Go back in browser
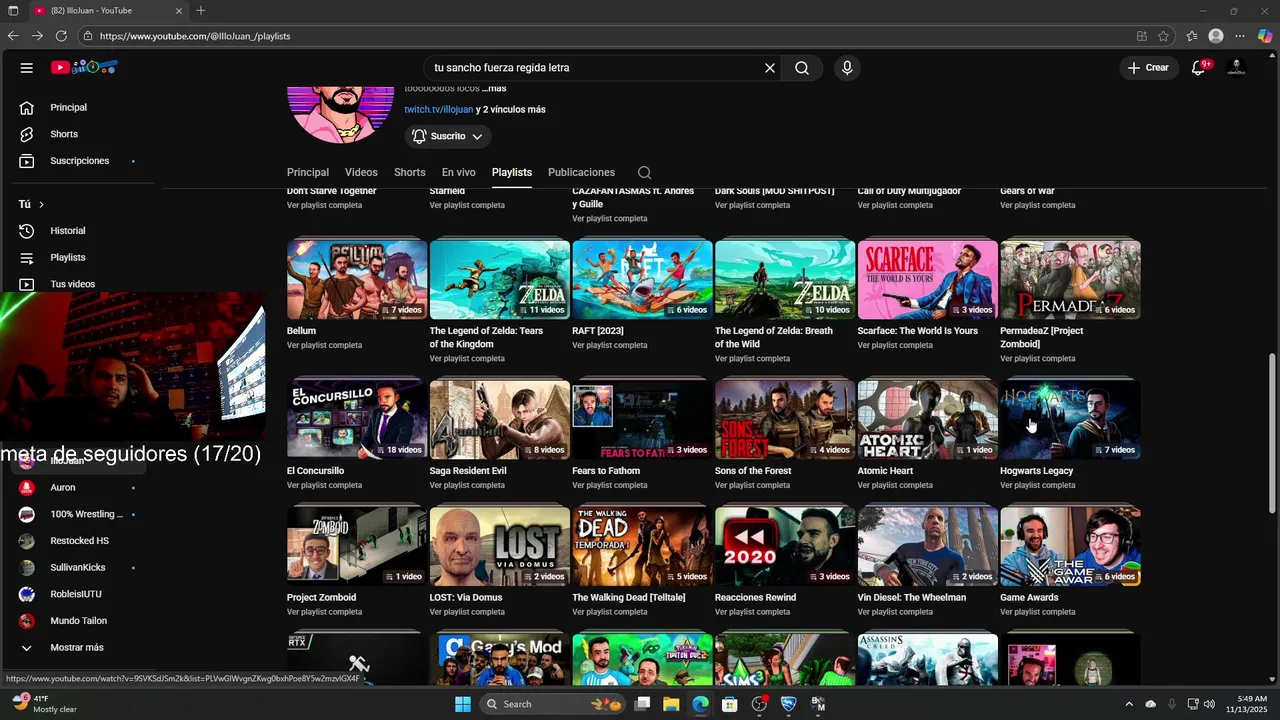The width and height of the screenshot is (1280, 720). 13,36
